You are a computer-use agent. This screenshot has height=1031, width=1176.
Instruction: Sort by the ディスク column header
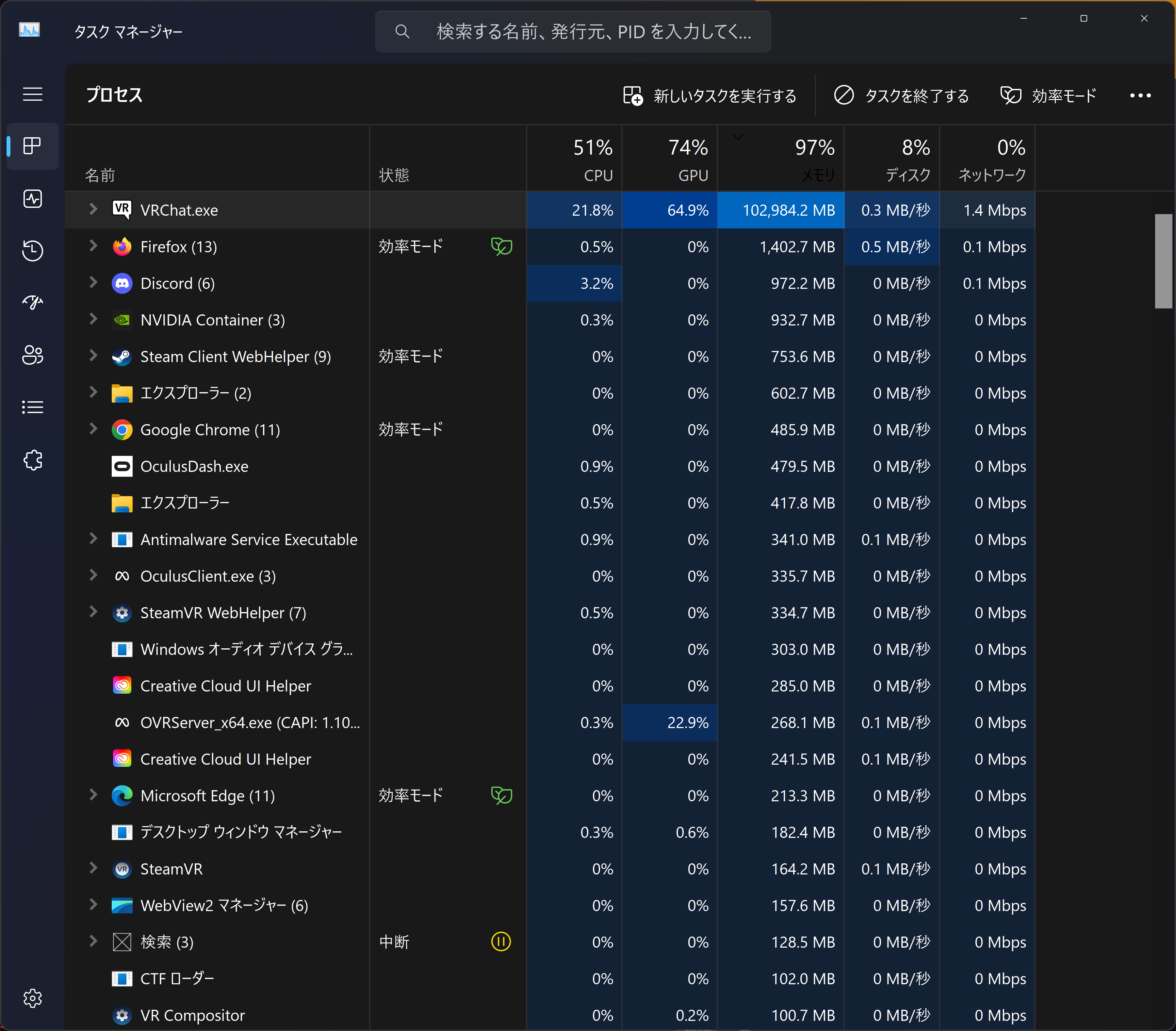892,158
